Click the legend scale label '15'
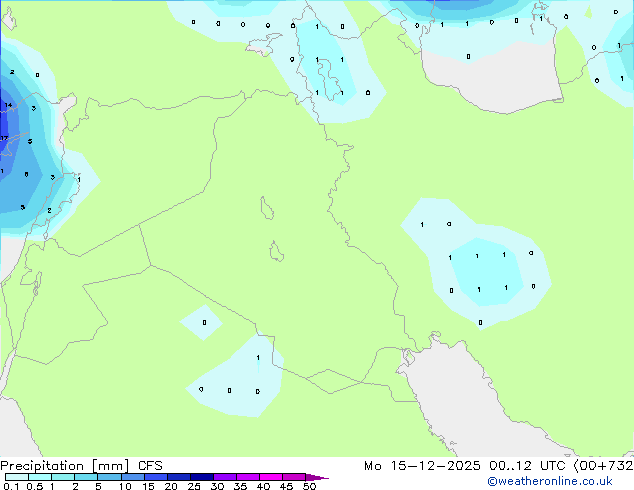Image resolution: width=634 pixels, height=490 pixels. click(148, 486)
